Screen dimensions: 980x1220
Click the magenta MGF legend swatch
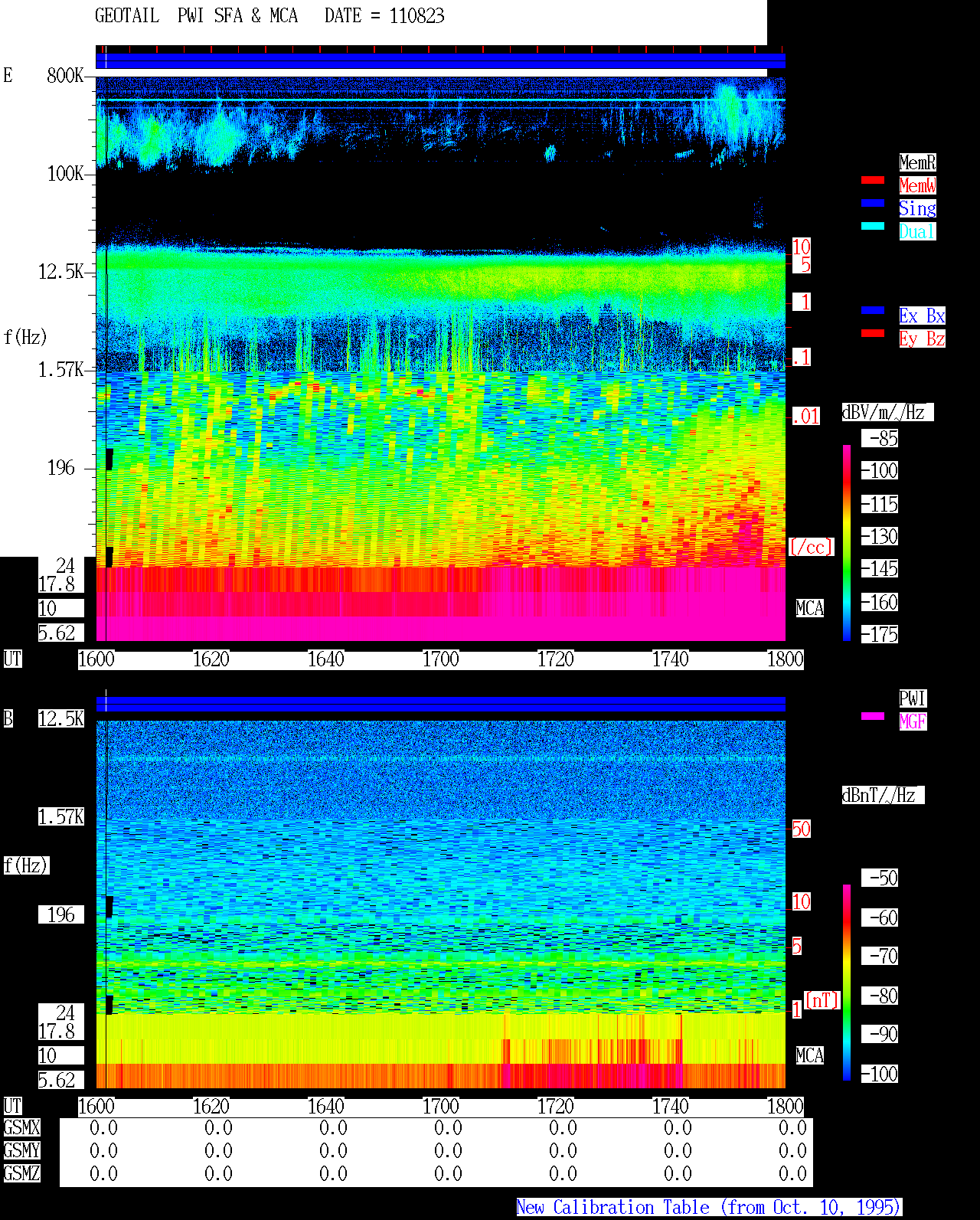(x=873, y=716)
